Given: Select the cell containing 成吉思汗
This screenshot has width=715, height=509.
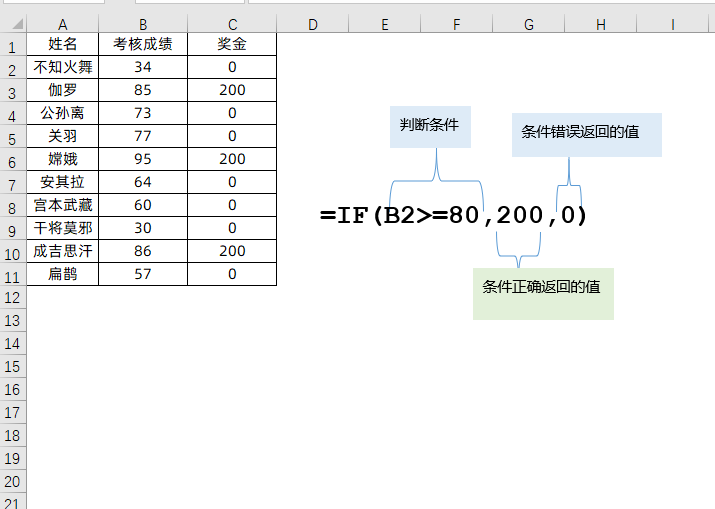Looking at the screenshot, I should (62, 251).
